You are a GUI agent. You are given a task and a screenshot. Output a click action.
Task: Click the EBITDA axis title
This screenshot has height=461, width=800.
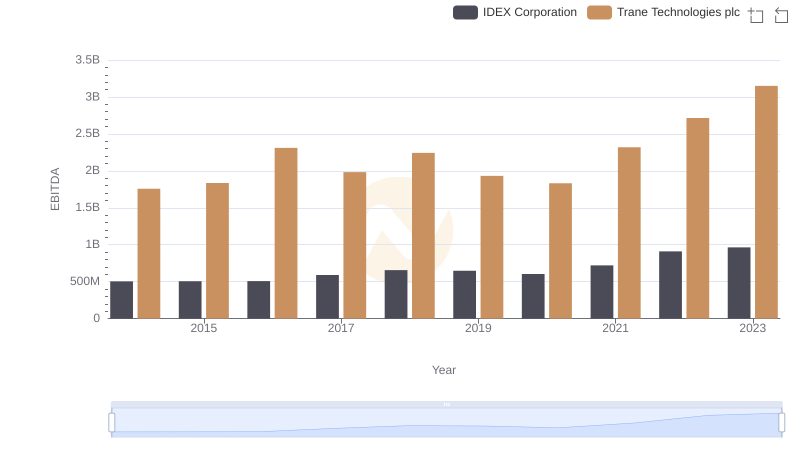[x=55, y=189]
